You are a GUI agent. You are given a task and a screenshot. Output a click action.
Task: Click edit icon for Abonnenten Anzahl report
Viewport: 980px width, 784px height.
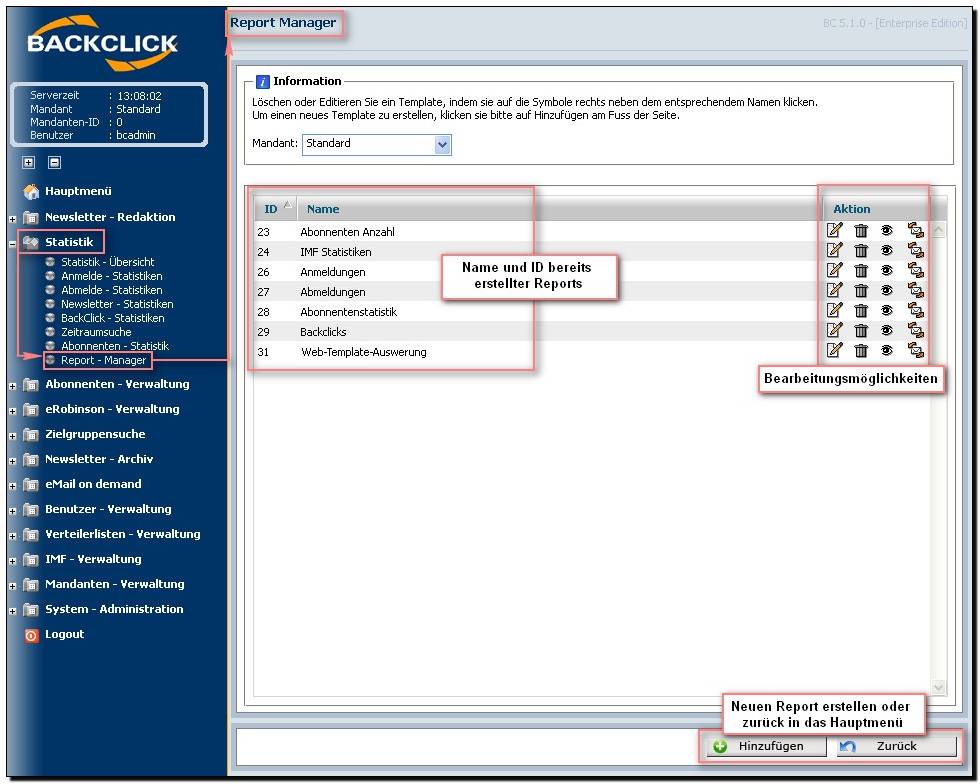pos(834,230)
